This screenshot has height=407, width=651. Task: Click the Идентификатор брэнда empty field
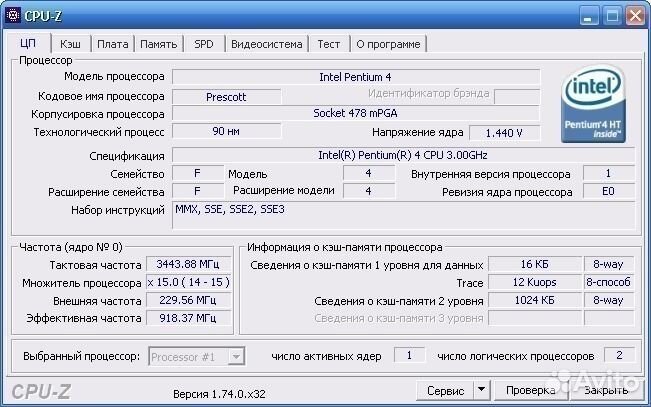517,97
